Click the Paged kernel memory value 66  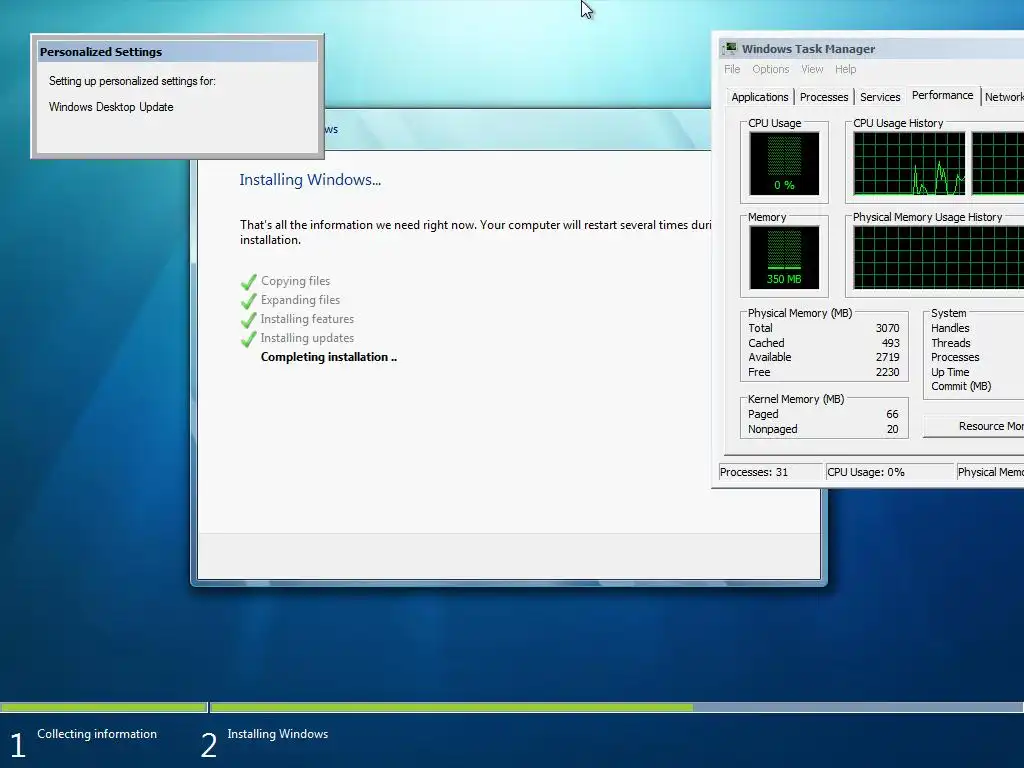click(892, 414)
